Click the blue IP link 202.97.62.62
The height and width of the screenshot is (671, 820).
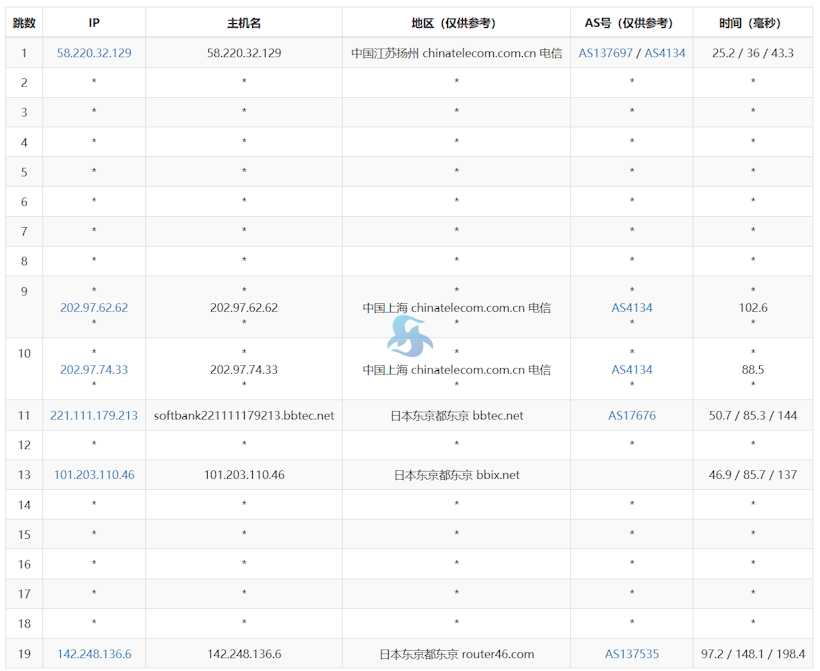94,308
